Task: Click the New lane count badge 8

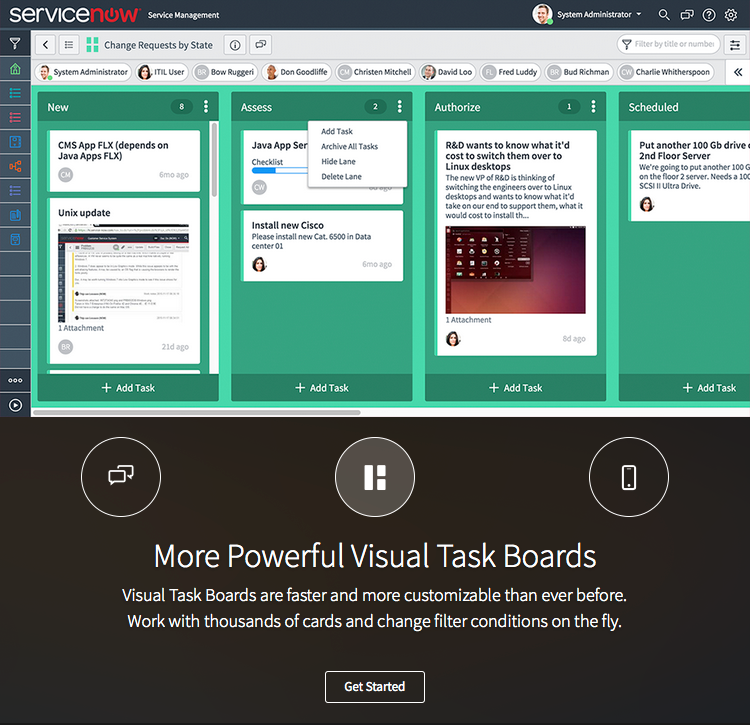Action: pyautogui.click(x=181, y=107)
